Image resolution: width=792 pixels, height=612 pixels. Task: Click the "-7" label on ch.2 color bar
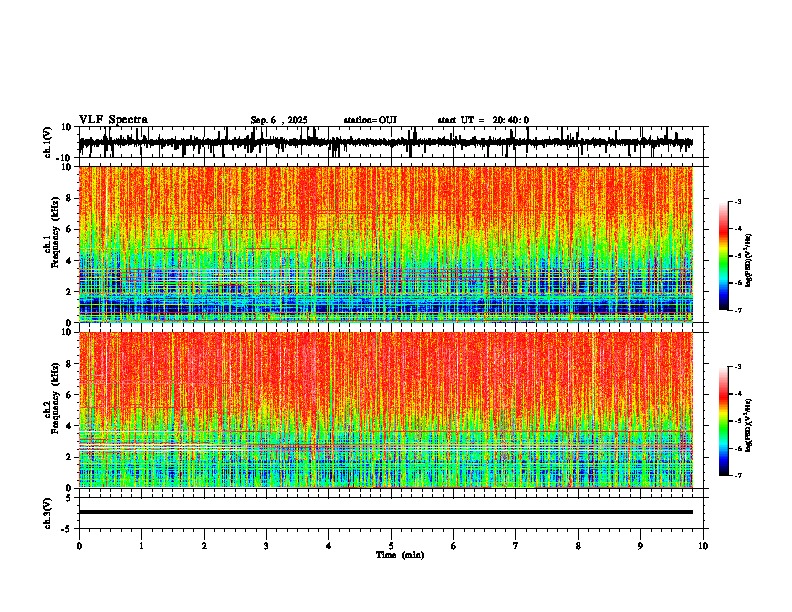[x=738, y=476]
